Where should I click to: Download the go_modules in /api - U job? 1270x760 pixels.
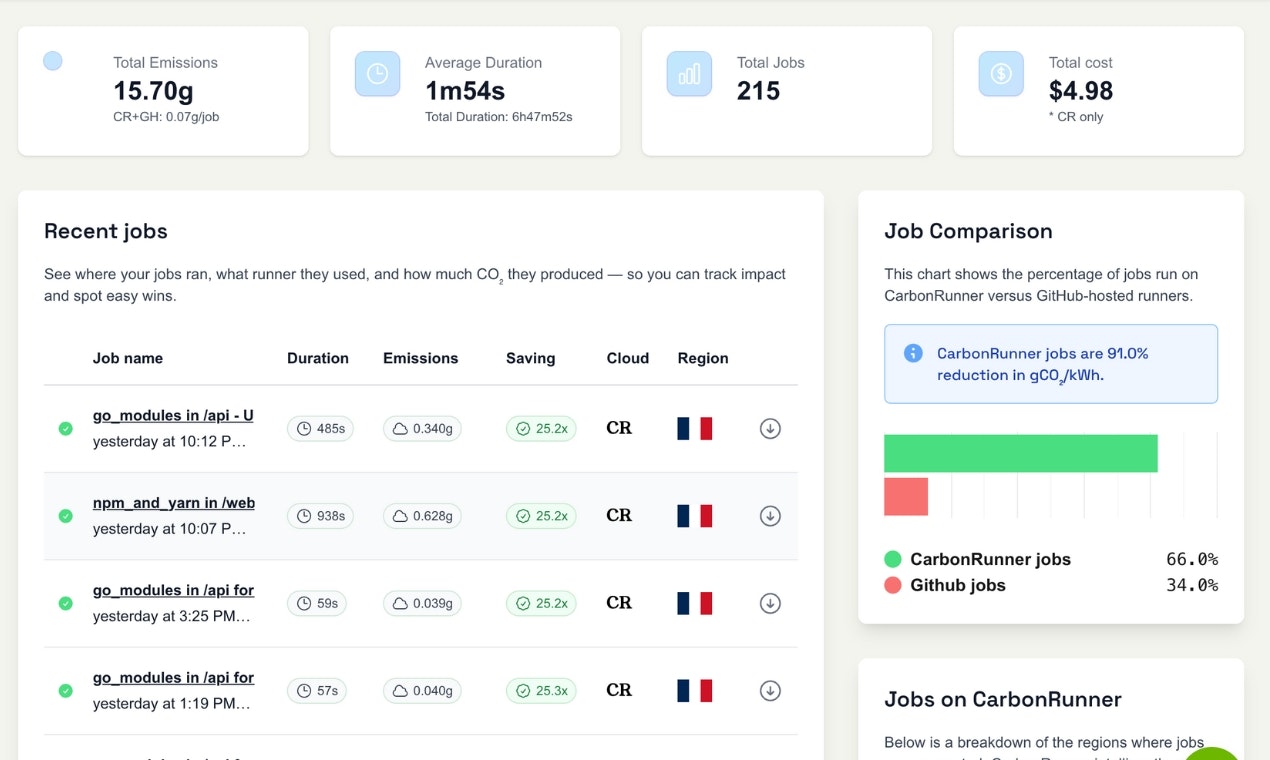click(x=770, y=428)
